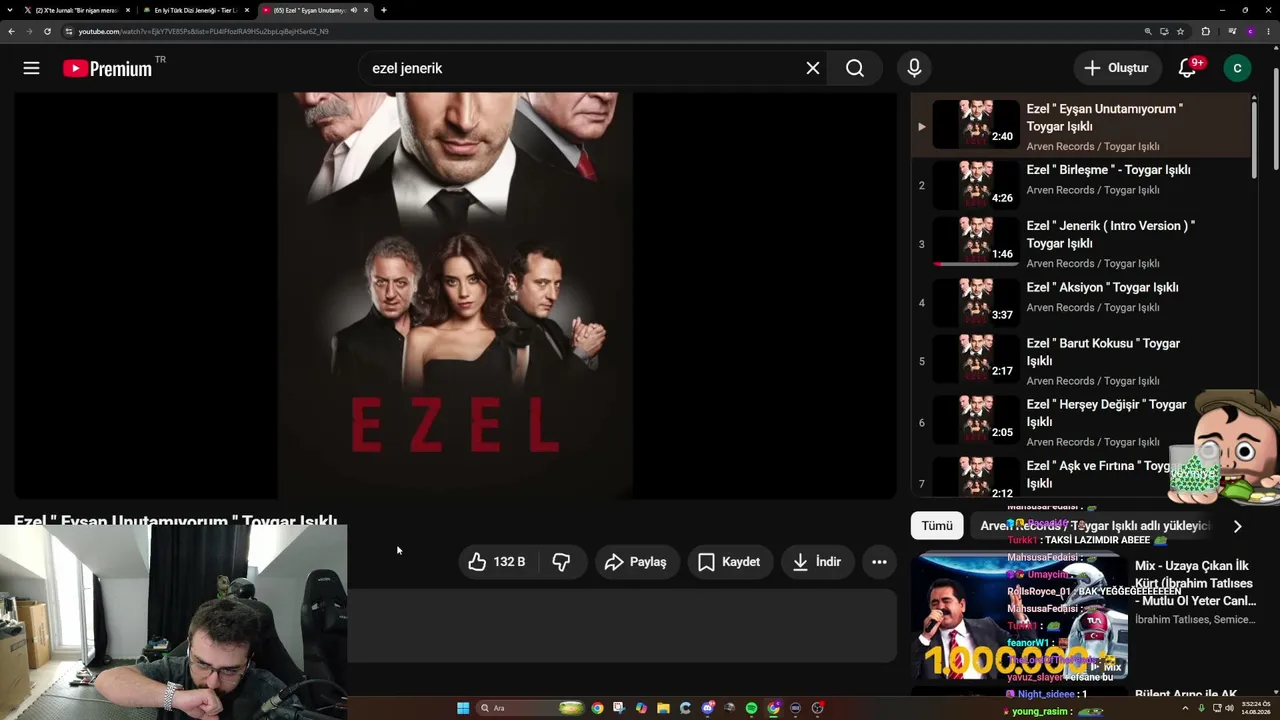Open the YouTube account avatar menu
1280x720 pixels.
[x=1237, y=68]
